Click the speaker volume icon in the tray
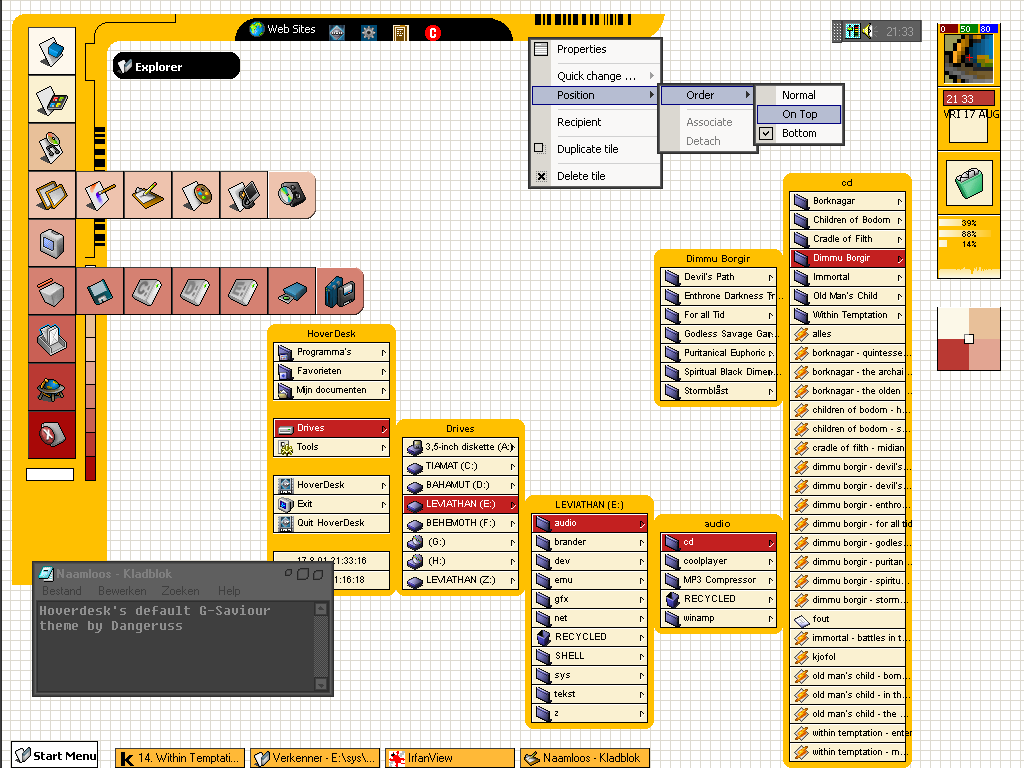1024x768 pixels. pos(867,31)
